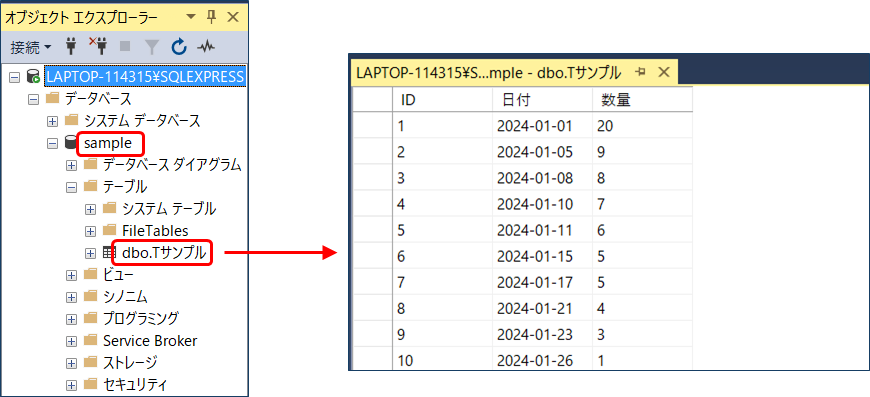Screen dimensions: 870x397
Task: Expand the FileTables folder
Action: pos(90,231)
